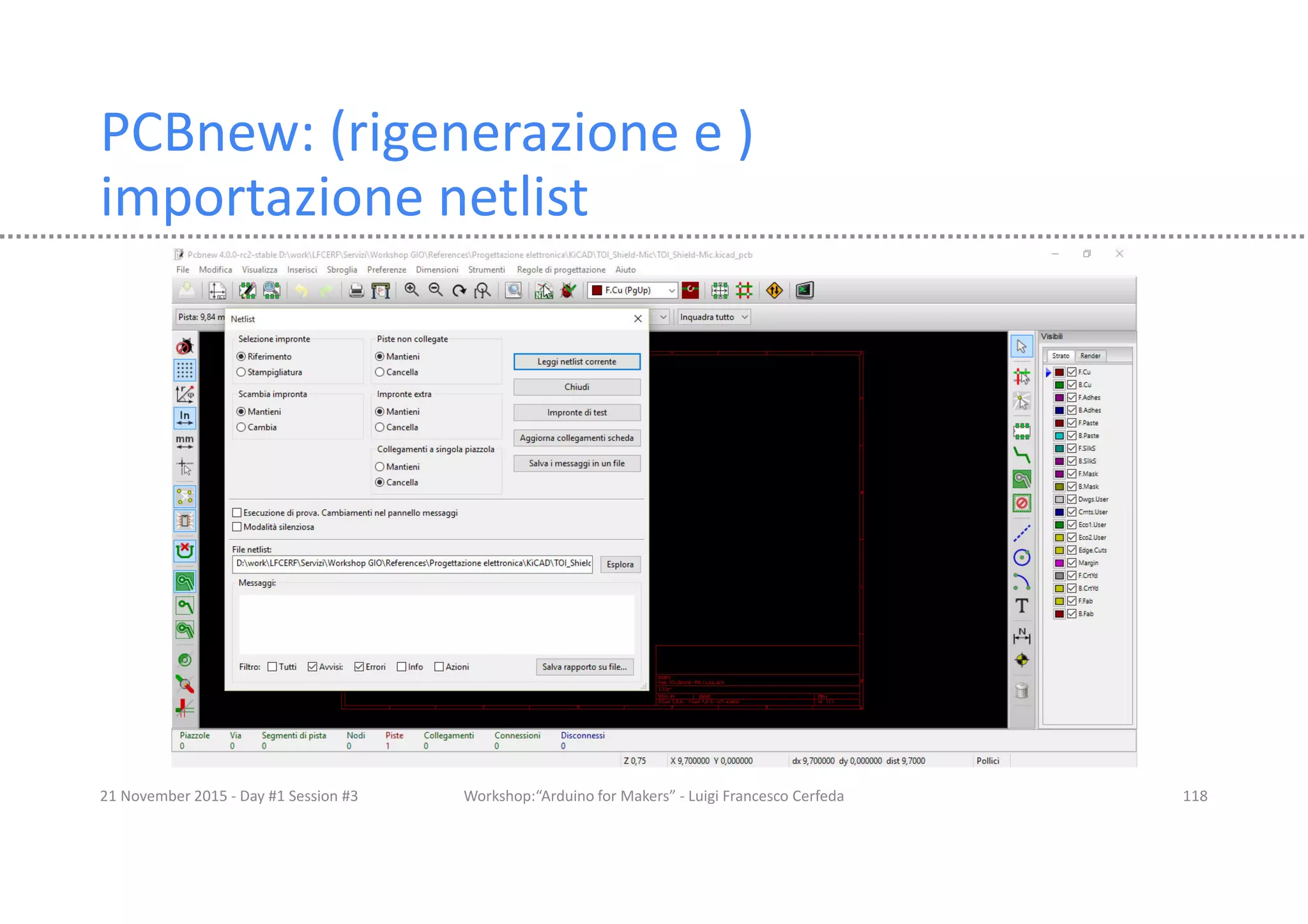This screenshot has width=1308, height=924.
Task: Open the File menu
Action: tap(183, 270)
